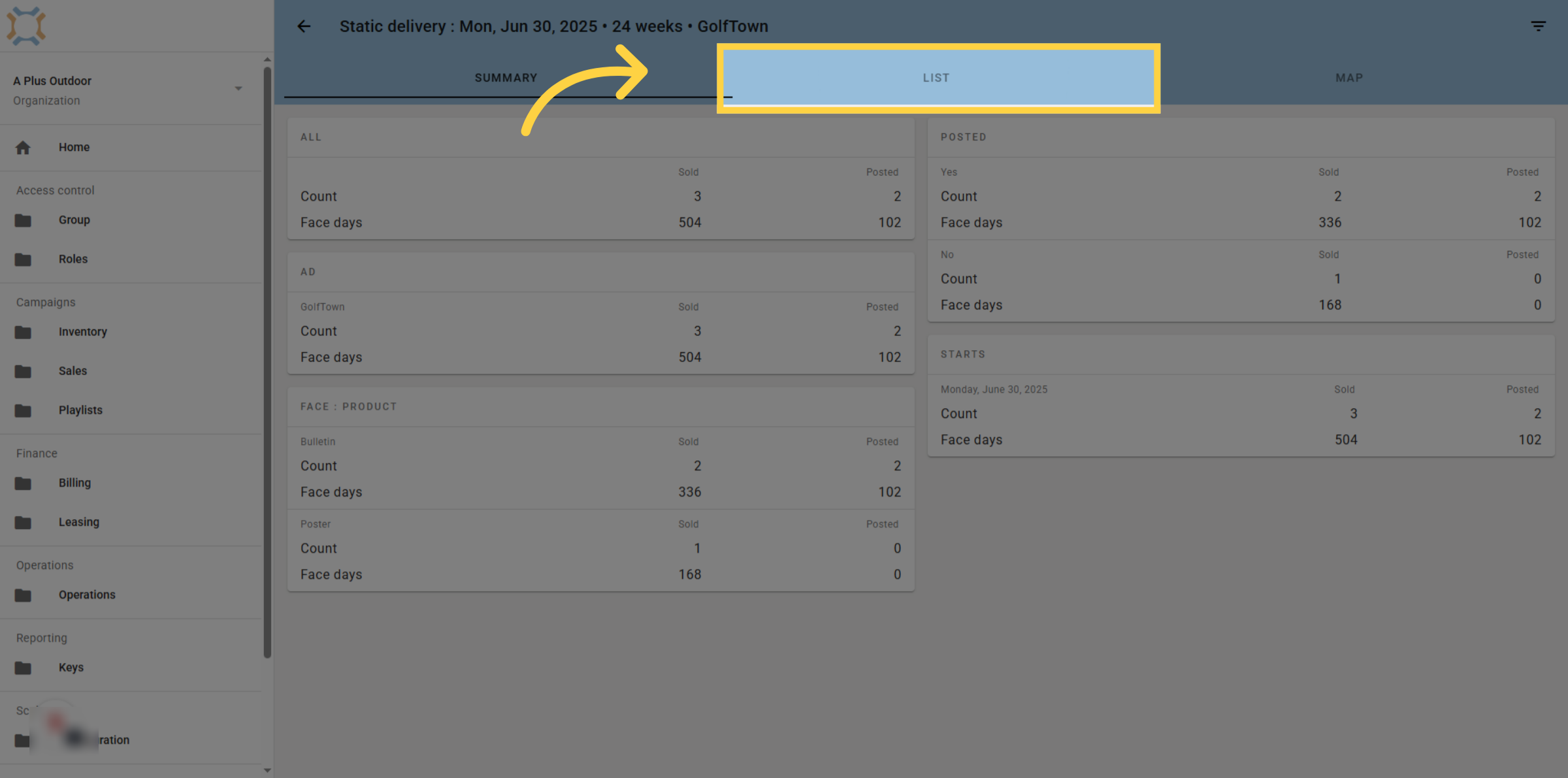The image size is (1568, 778).
Task: Click the Campaigns section label
Action: point(46,302)
